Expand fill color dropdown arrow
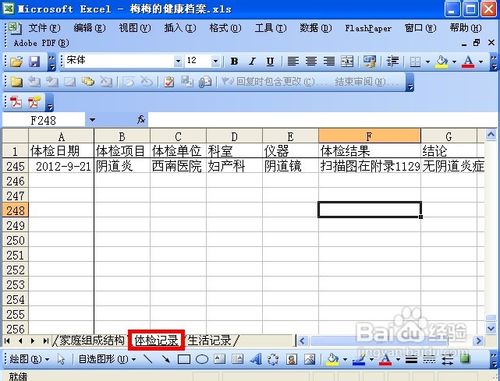Image resolution: width=500 pixels, height=381 pixels. [454, 62]
